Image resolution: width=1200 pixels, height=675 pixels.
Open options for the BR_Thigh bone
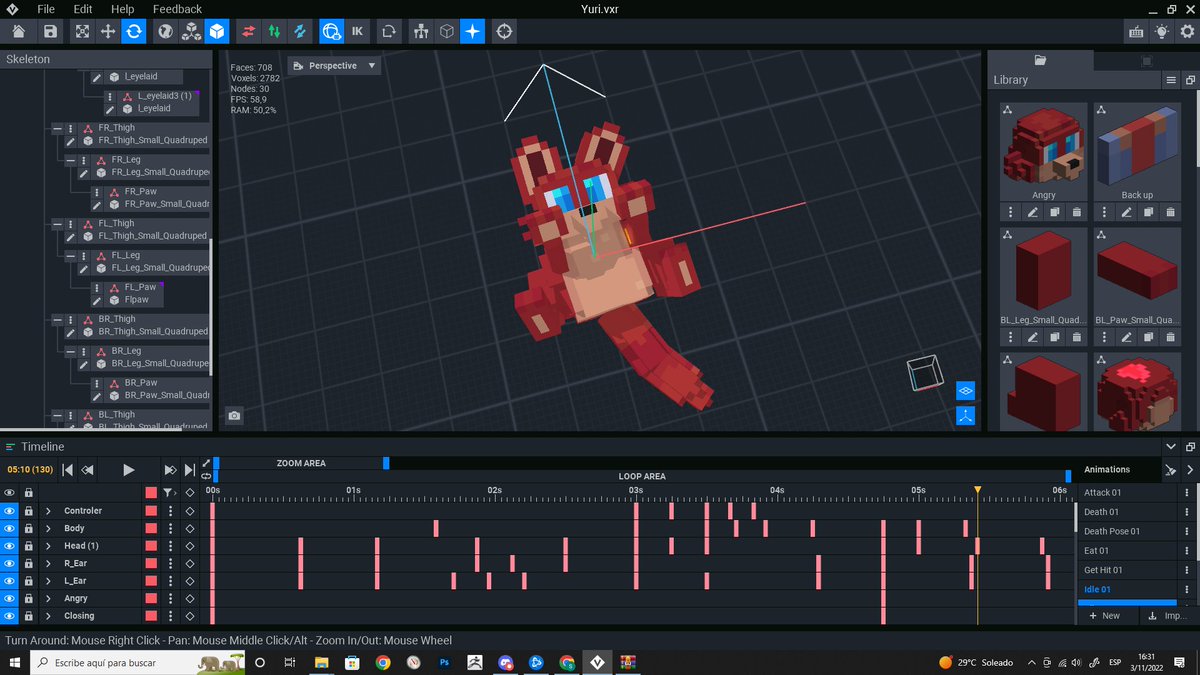click(x=71, y=319)
